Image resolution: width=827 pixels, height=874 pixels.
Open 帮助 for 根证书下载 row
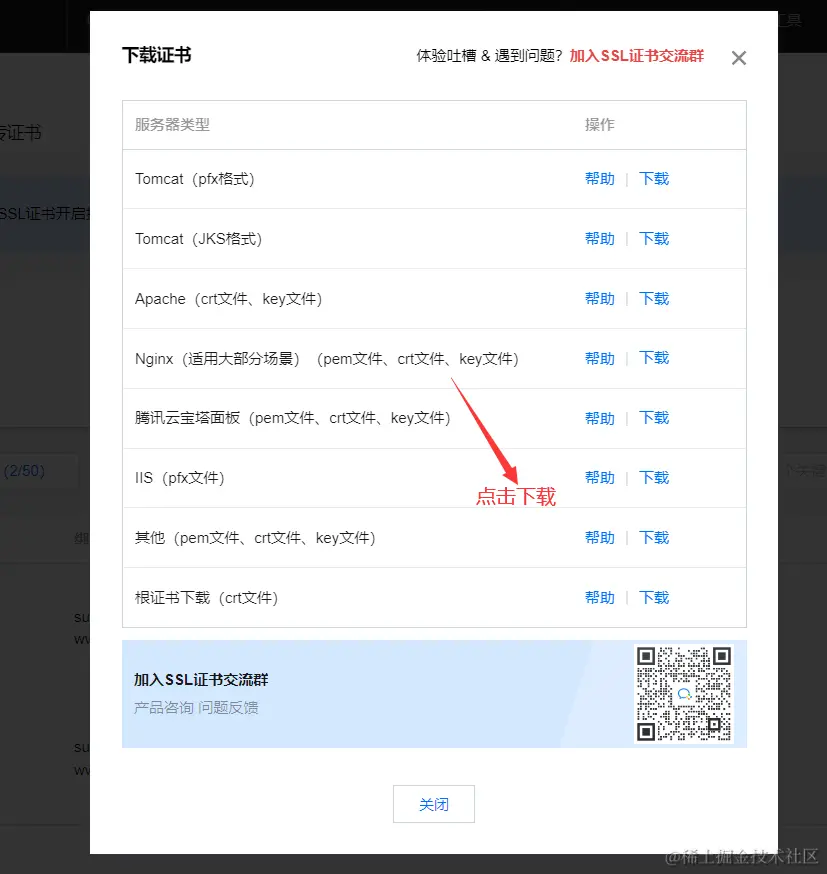tap(600, 598)
